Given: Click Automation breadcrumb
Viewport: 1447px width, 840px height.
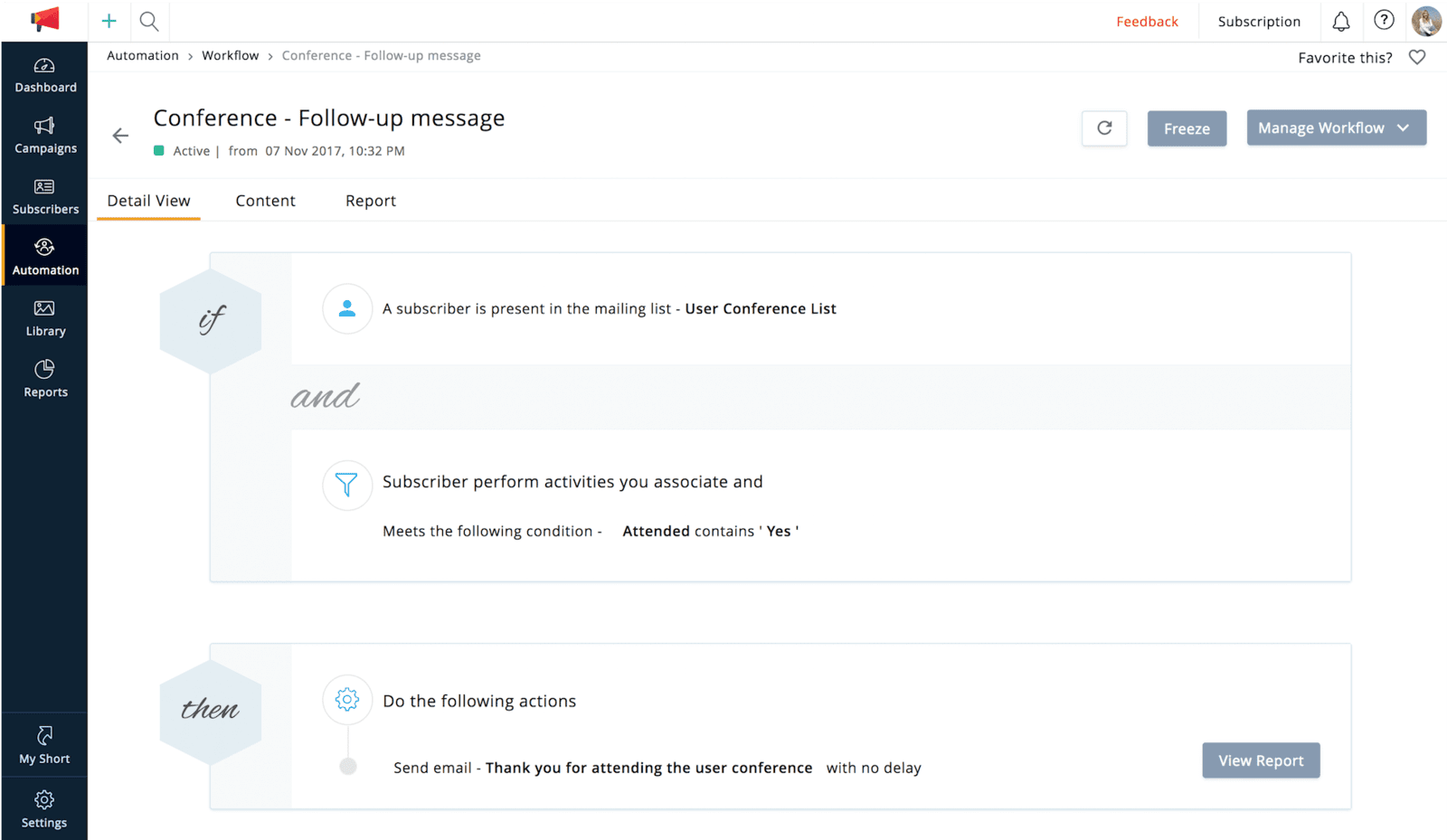Looking at the screenshot, I should 143,55.
